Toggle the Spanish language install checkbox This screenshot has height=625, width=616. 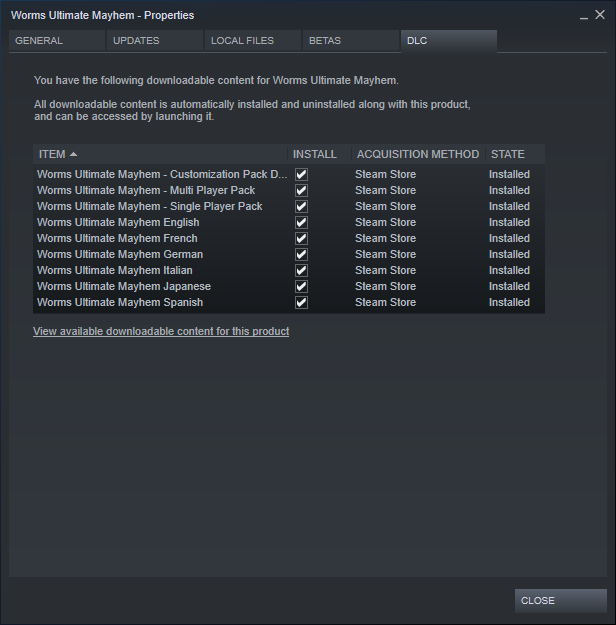click(x=301, y=303)
